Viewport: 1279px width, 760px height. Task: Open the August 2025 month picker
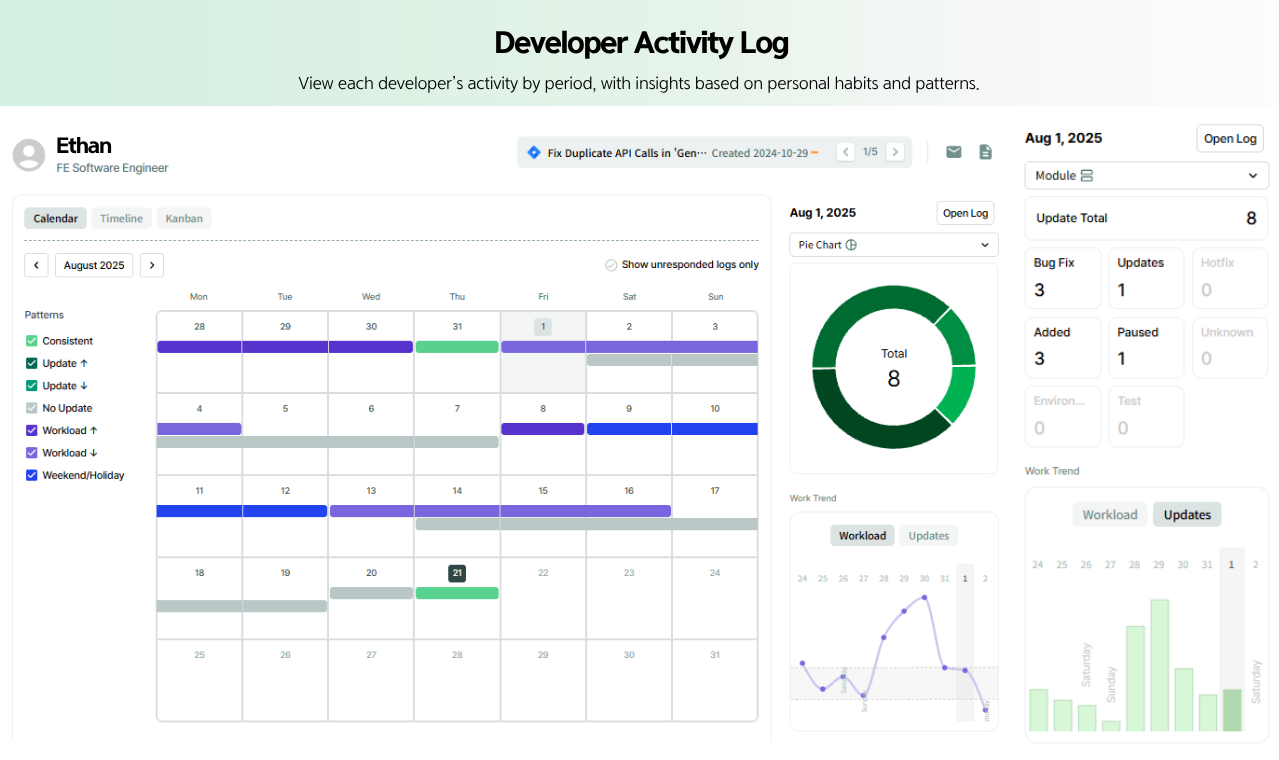(94, 265)
